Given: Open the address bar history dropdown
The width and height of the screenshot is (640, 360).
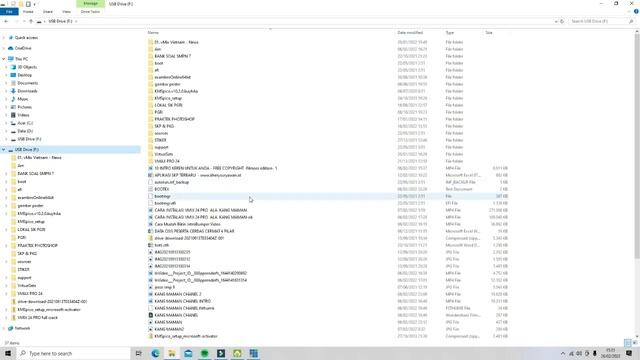Looking at the screenshot, I should 556,21.
